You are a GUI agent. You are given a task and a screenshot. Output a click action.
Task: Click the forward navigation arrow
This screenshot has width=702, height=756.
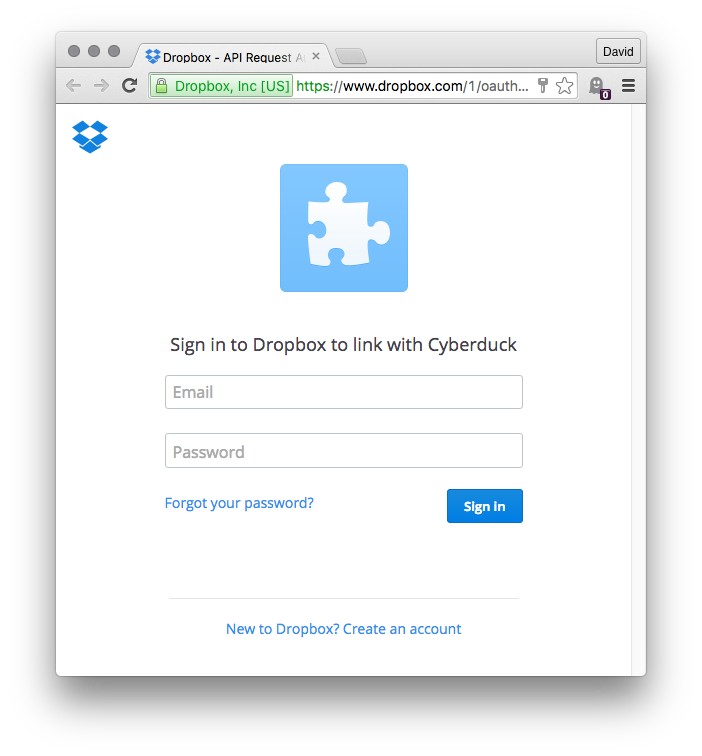(101, 86)
